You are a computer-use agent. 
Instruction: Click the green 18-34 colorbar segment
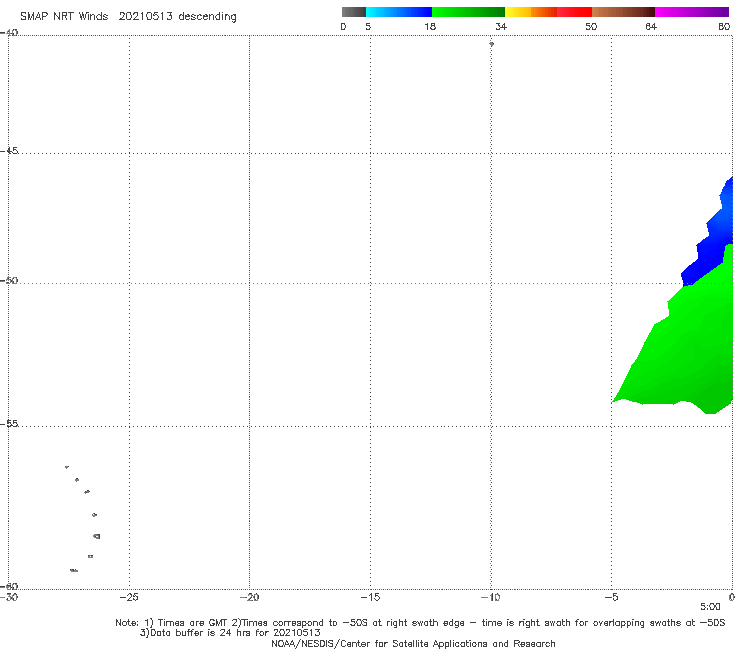pos(468,12)
